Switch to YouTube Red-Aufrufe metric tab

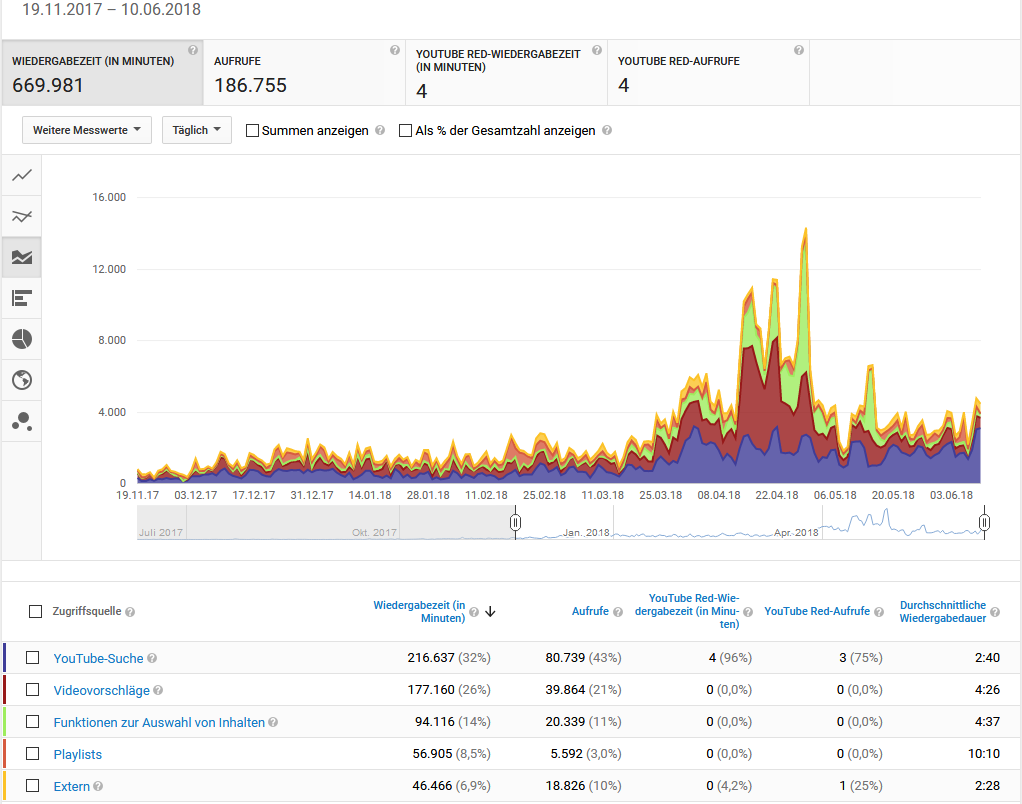coord(708,73)
